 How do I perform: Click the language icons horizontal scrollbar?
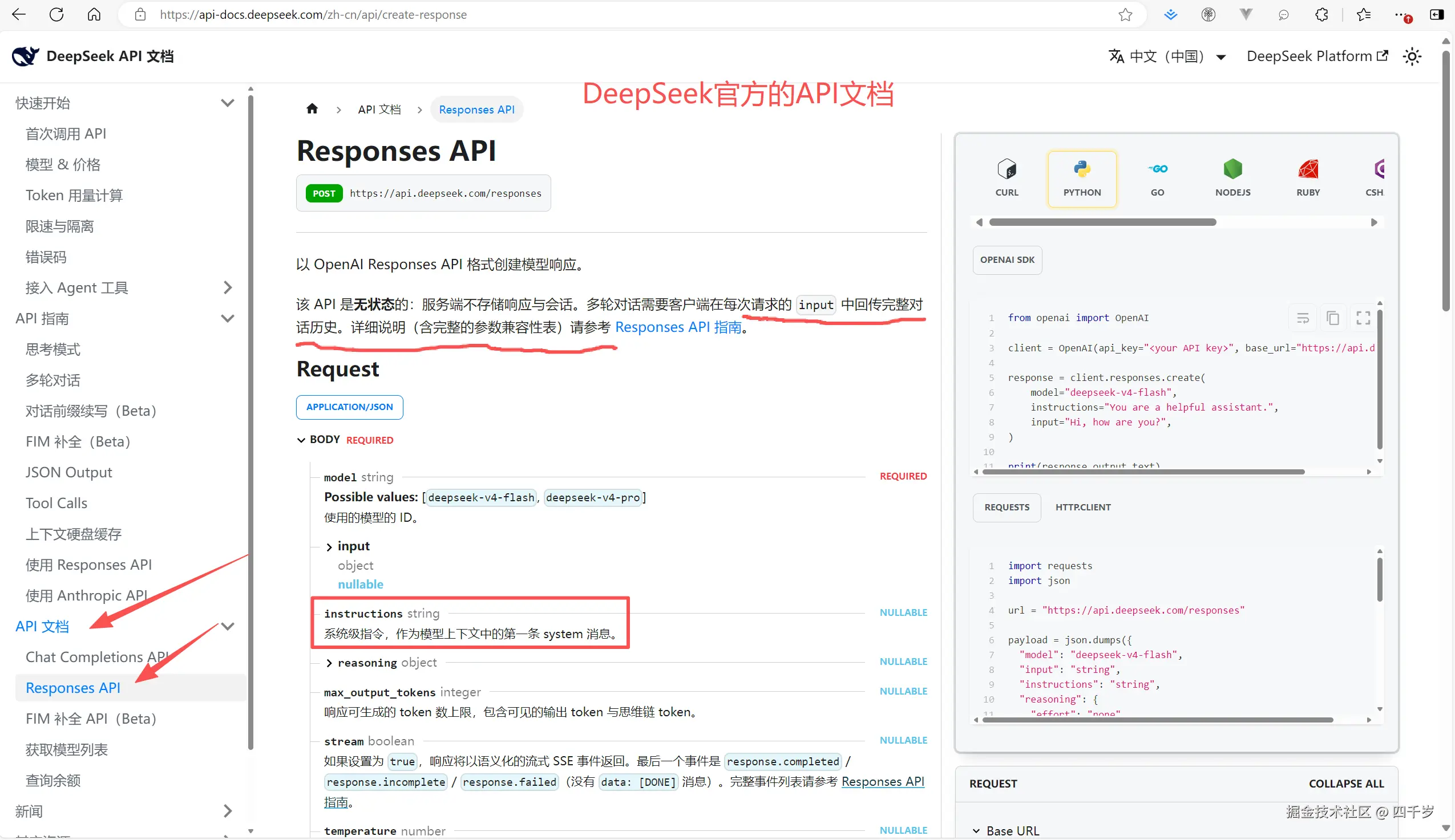(x=1102, y=222)
